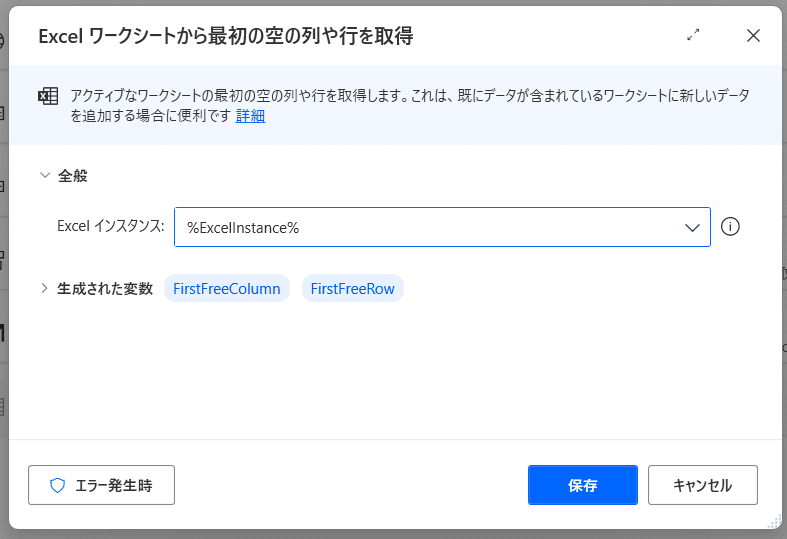787x539 pixels.
Task: Cancel the dialog with キャンセル
Action: pos(703,485)
